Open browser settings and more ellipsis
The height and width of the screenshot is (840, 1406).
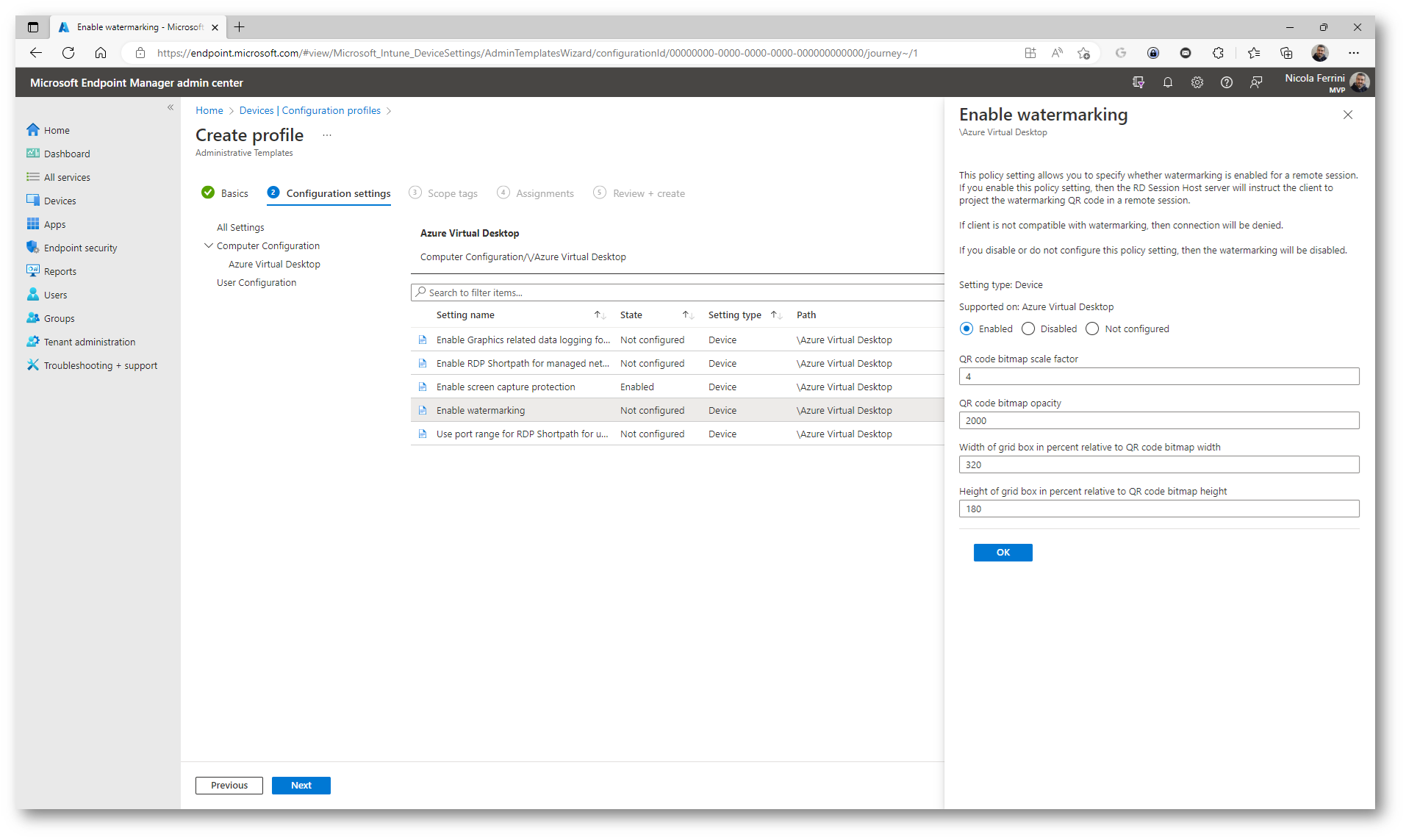pyautogui.click(x=1354, y=53)
